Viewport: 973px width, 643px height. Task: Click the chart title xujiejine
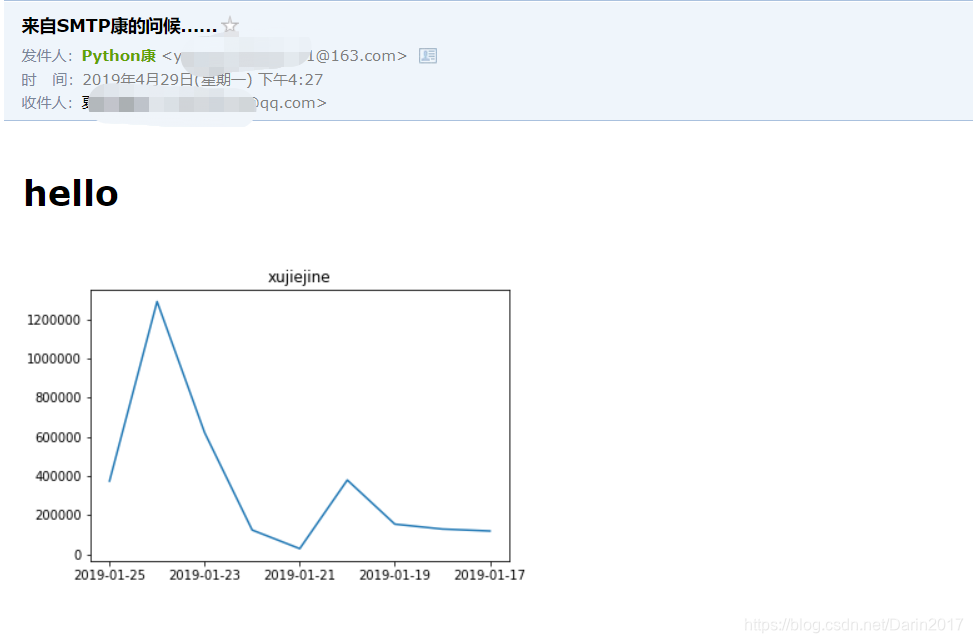(298, 277)
